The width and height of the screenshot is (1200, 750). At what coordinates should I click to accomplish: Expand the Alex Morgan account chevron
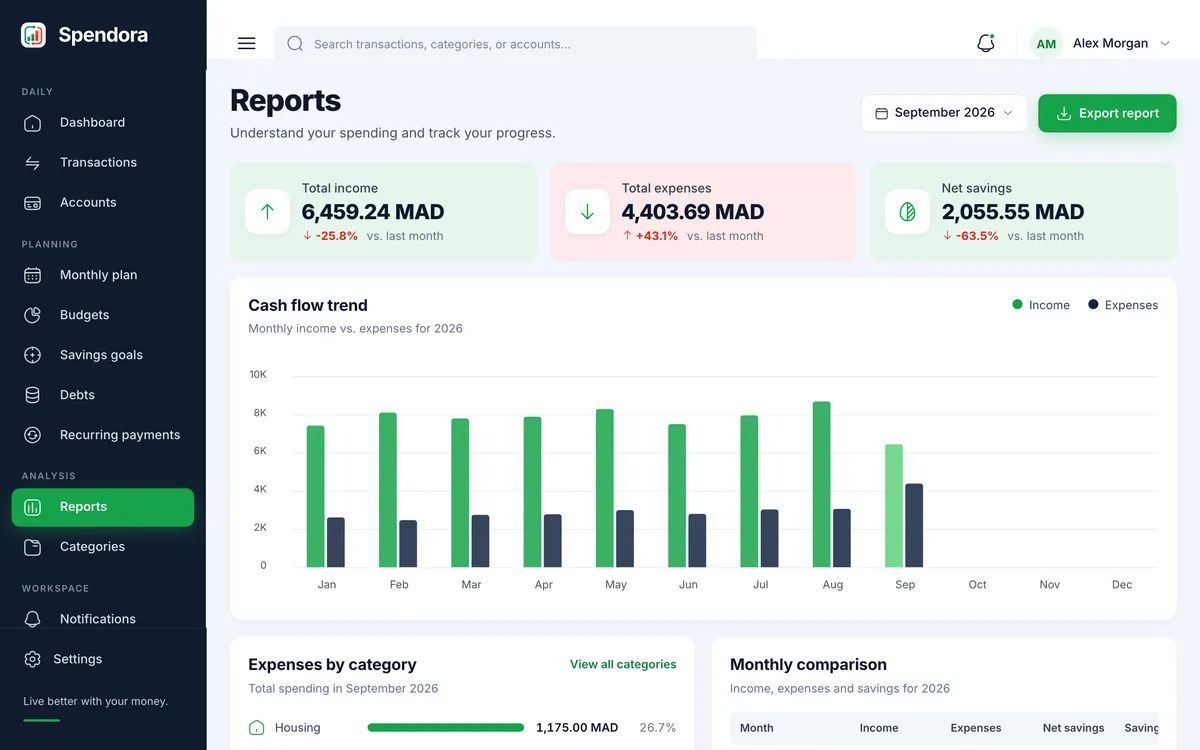pos(1164,44)
